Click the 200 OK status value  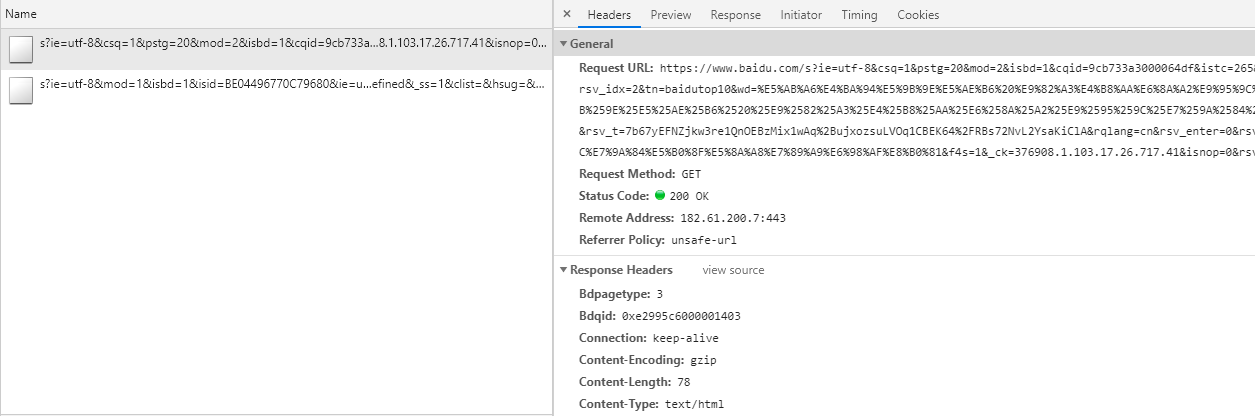click(x=689, y=196)
